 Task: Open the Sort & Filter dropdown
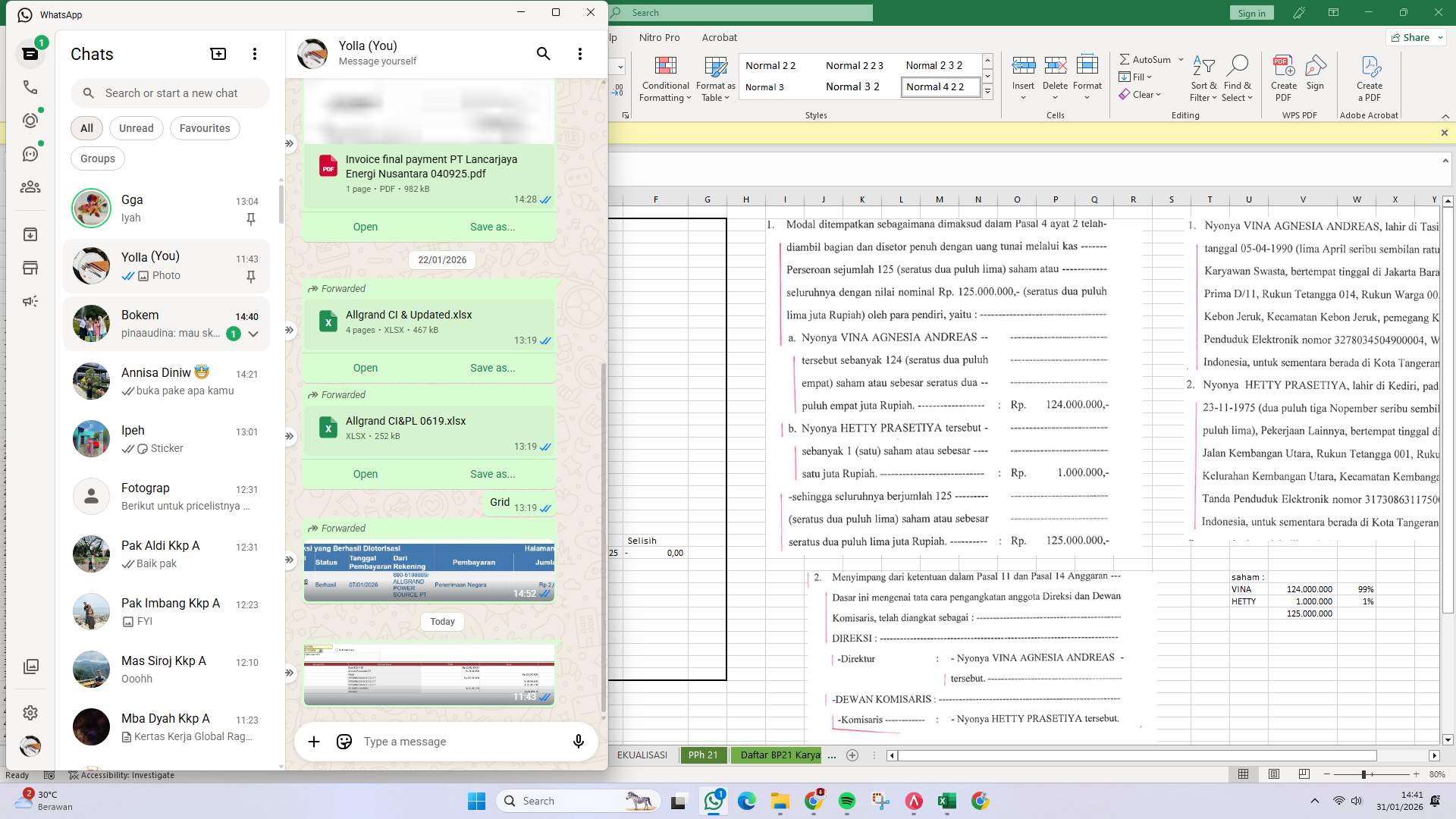tap(1204, 78)
